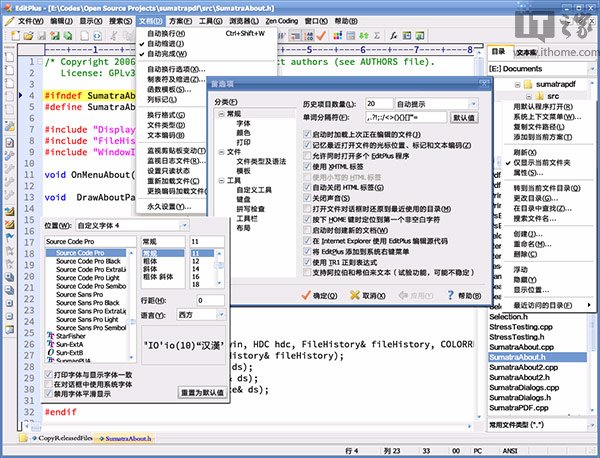Toggle 使用 XHTML 标签 checkbox
This screenshot has width=600, height=458.
(x=307, y=166)
